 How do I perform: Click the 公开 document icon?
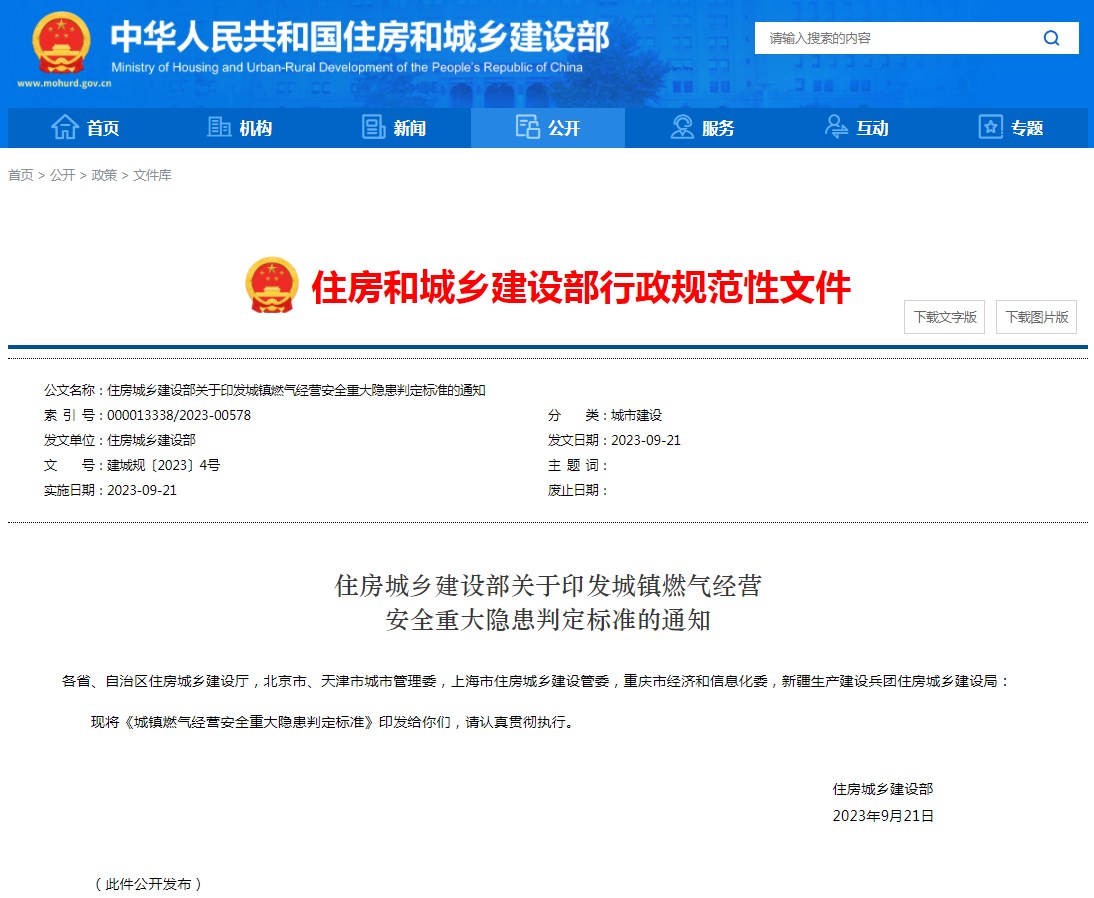click(527, 127)
